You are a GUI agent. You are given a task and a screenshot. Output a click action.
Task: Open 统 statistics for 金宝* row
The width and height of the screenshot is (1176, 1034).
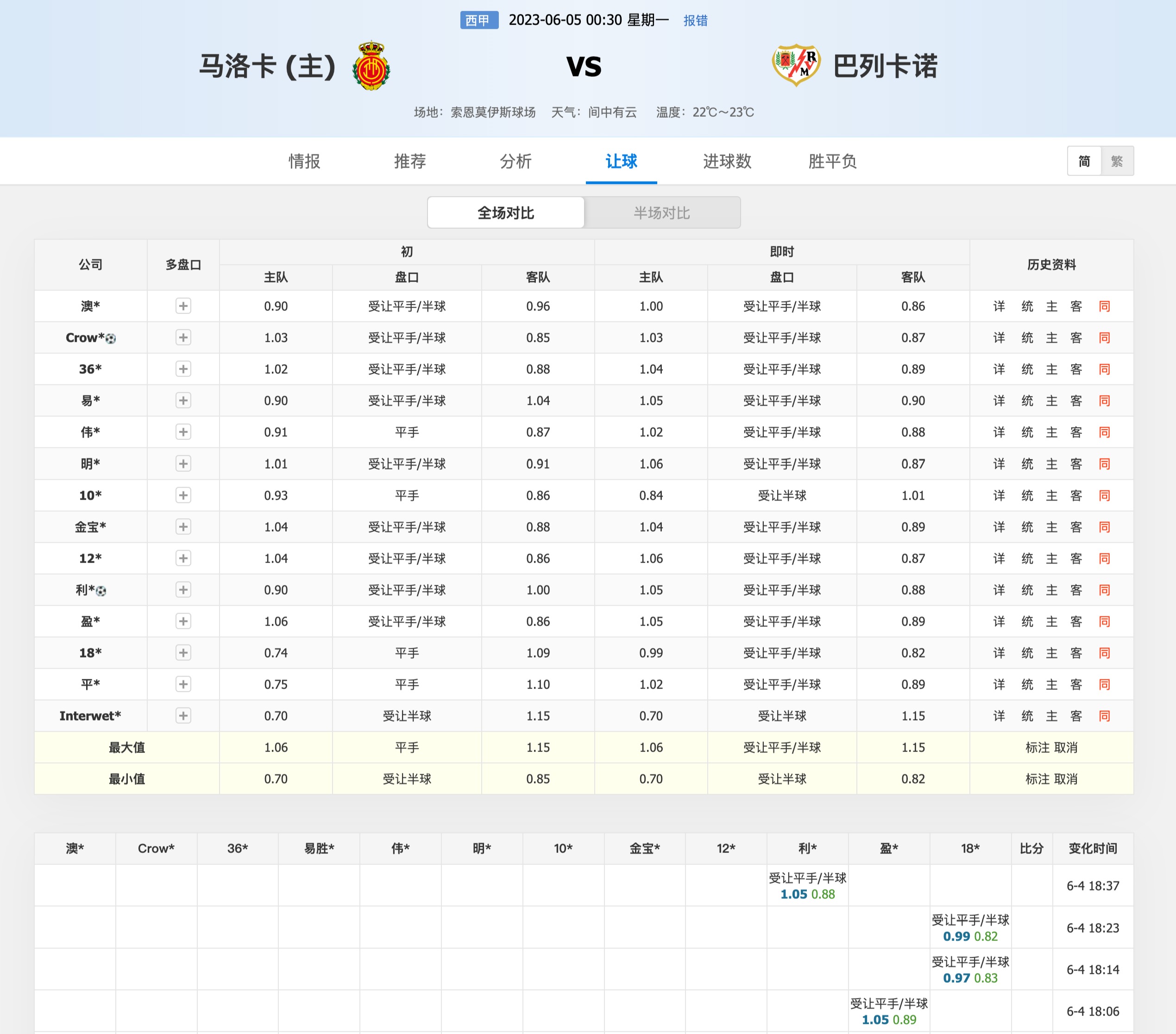coord(1027,527)
